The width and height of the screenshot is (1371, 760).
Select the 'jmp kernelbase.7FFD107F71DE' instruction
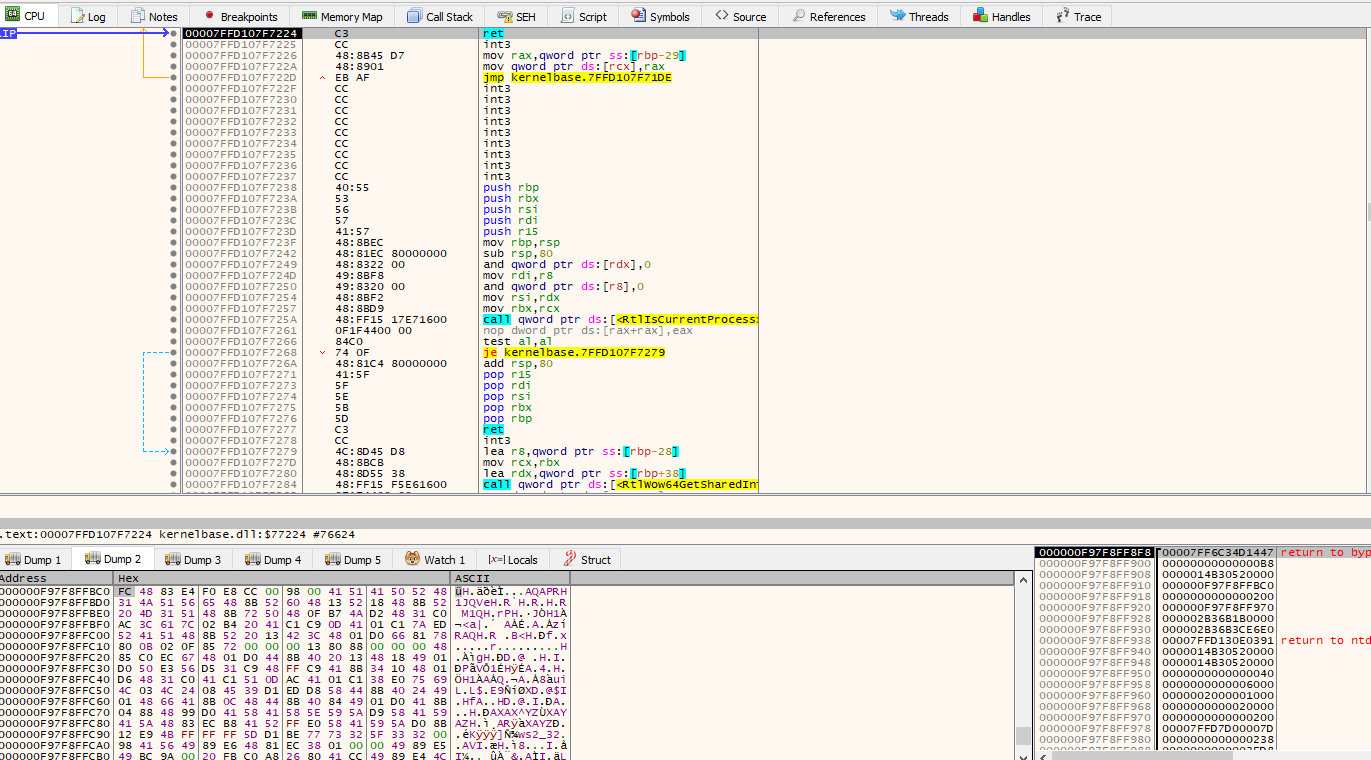pyautogui.click(x=577, y=78)
